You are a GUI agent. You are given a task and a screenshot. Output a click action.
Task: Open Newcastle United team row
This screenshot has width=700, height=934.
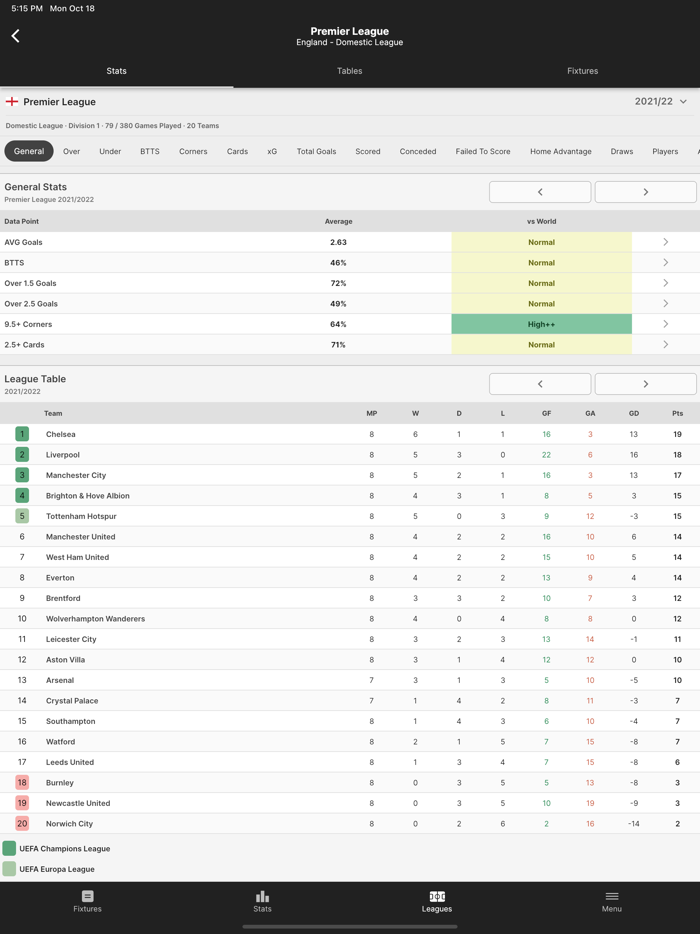coord(350,803)
